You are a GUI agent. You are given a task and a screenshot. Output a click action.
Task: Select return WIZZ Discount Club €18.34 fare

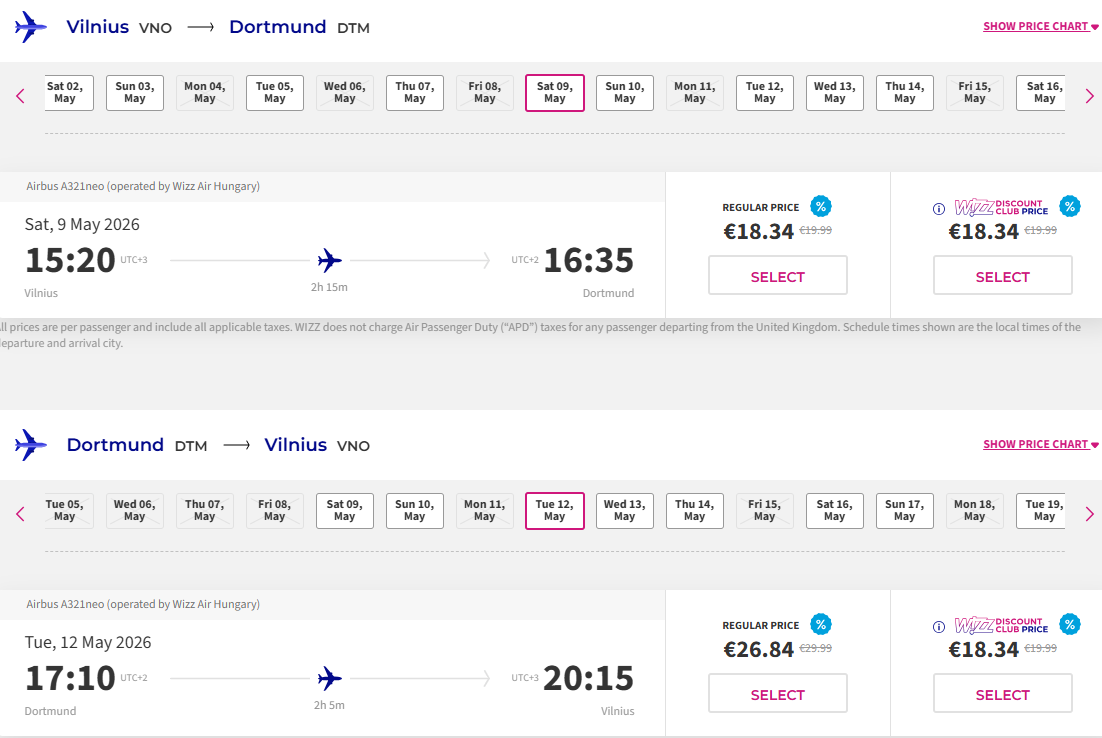point(1002,694)
